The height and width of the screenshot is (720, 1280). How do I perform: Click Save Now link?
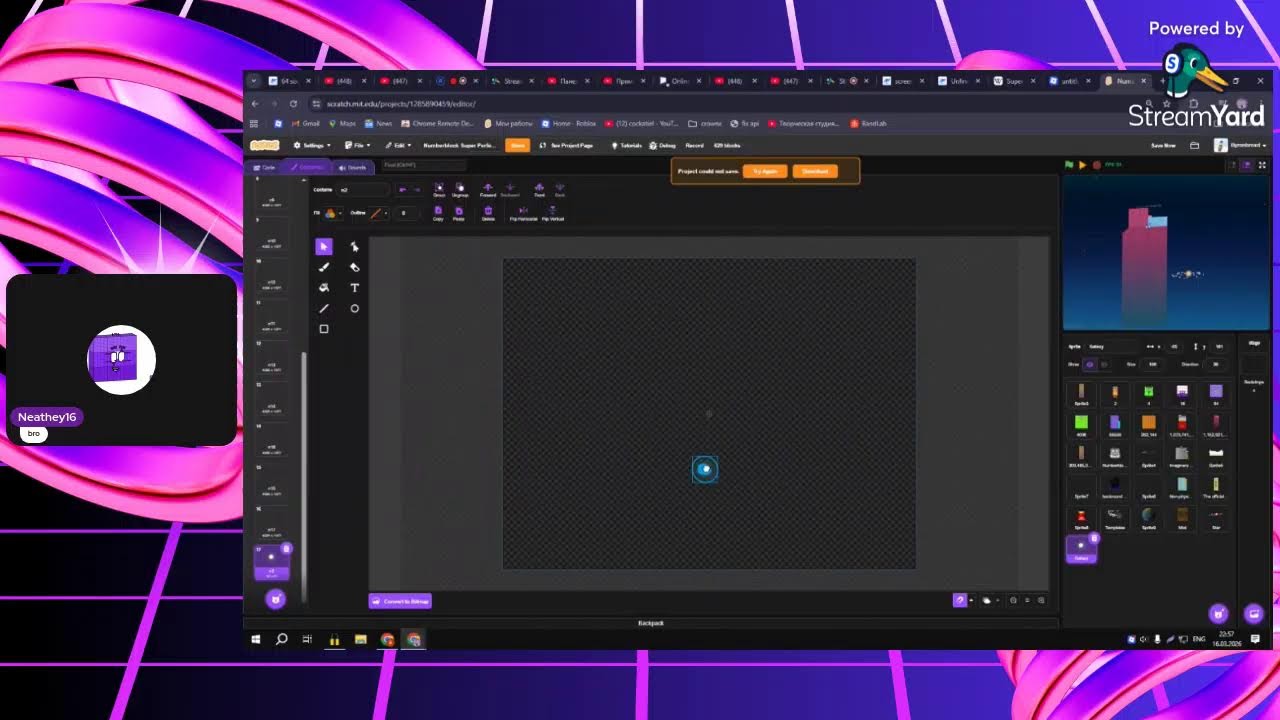point(1163,145)
